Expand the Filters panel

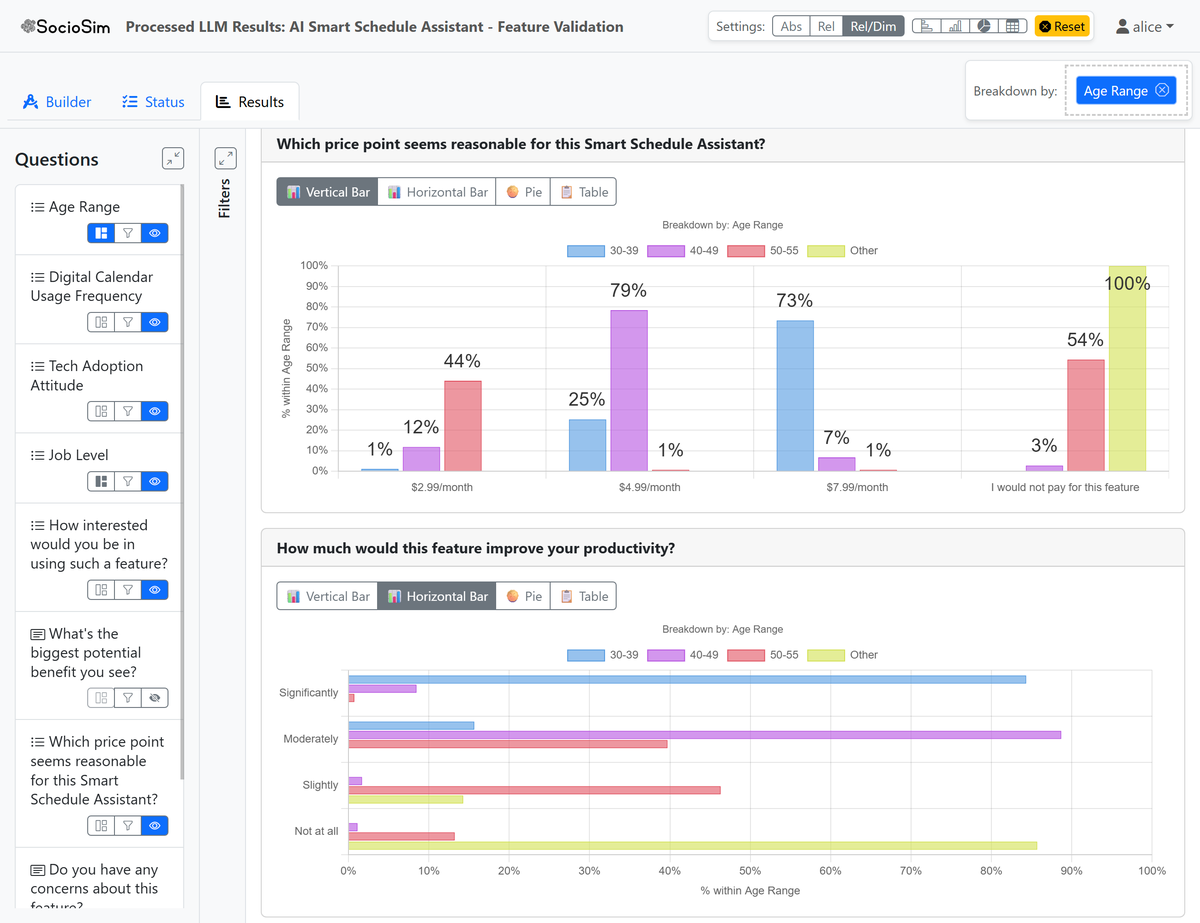226,158
